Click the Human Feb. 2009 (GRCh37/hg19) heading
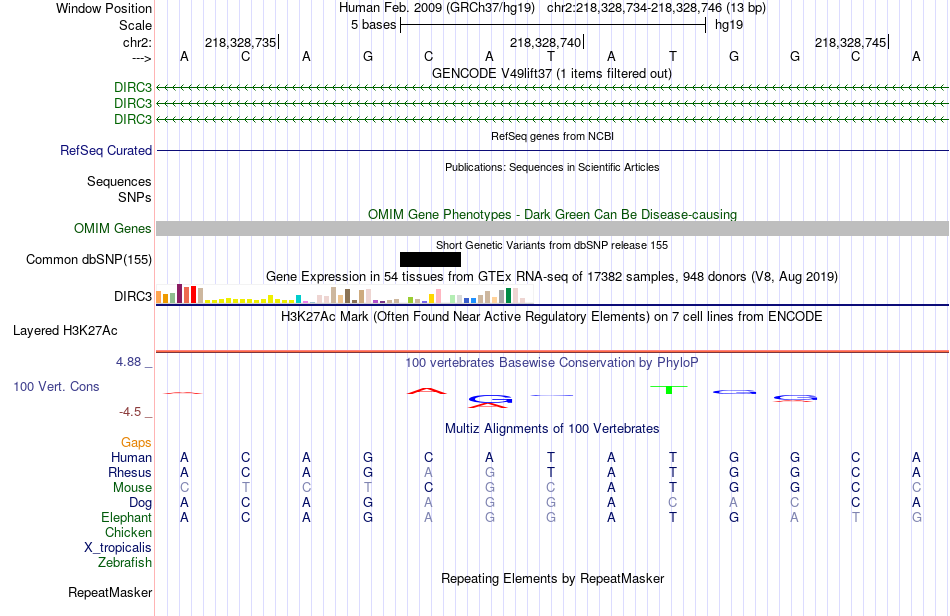This screenshot has width=950, height=616. [x=437, y=8]
